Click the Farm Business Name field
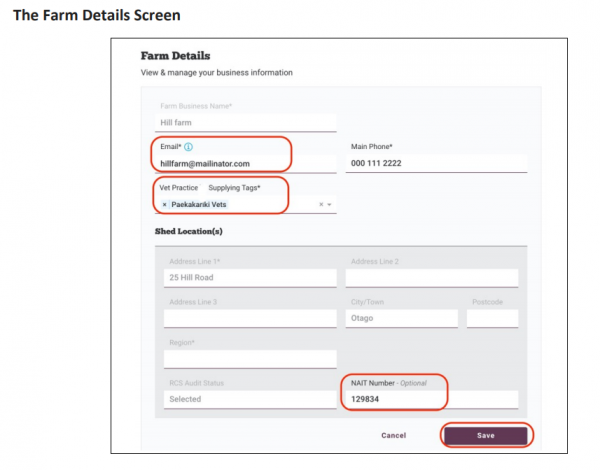The height and width of the screenshot is (470, 600). coord(247,122)
